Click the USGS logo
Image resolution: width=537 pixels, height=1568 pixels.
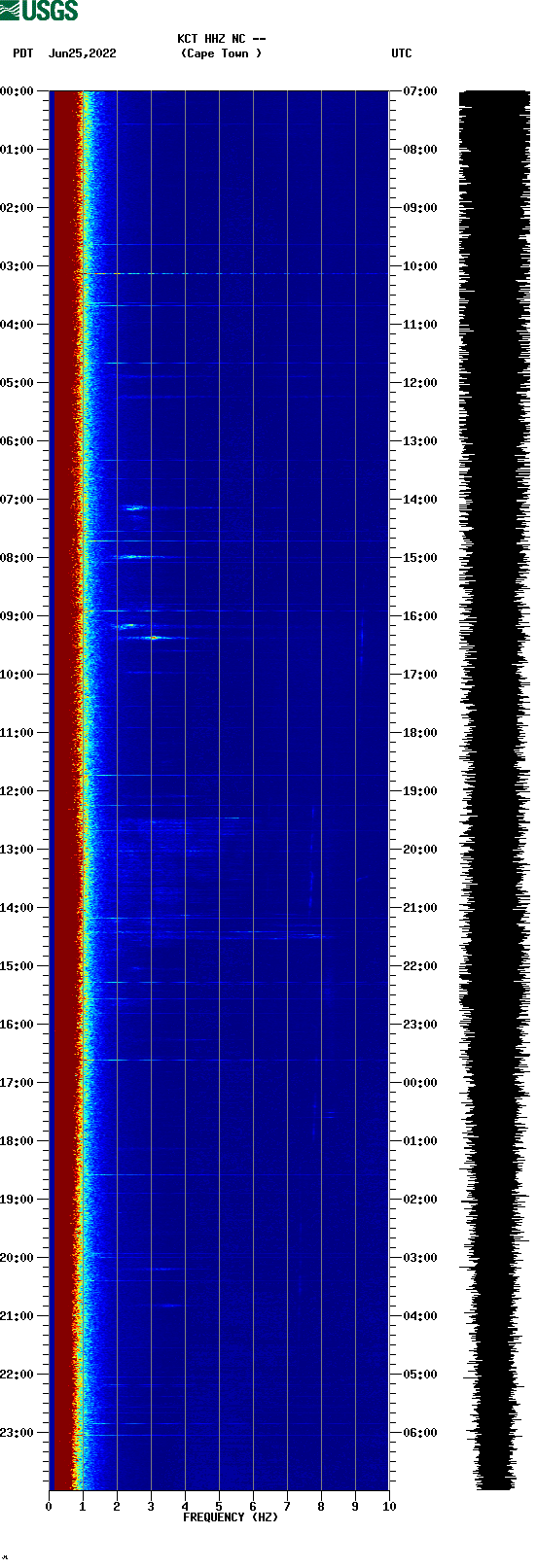coord(39,11)
